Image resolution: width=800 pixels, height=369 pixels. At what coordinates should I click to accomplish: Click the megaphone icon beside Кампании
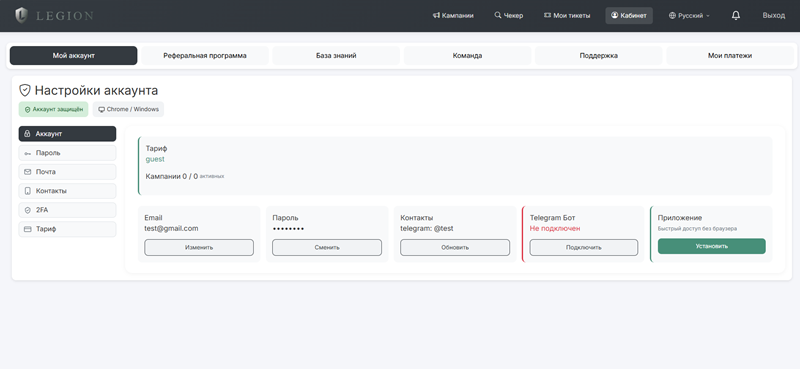pyautogui.click(x=436, y=16)
